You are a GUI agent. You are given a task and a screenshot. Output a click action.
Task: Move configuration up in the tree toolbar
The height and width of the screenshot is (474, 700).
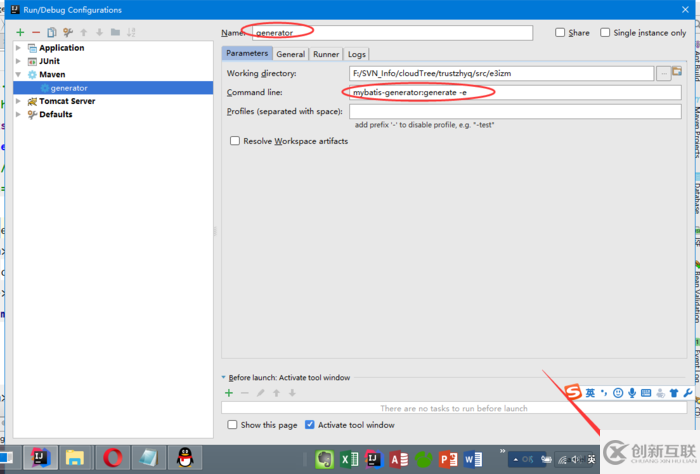click(x=83, y=32)
